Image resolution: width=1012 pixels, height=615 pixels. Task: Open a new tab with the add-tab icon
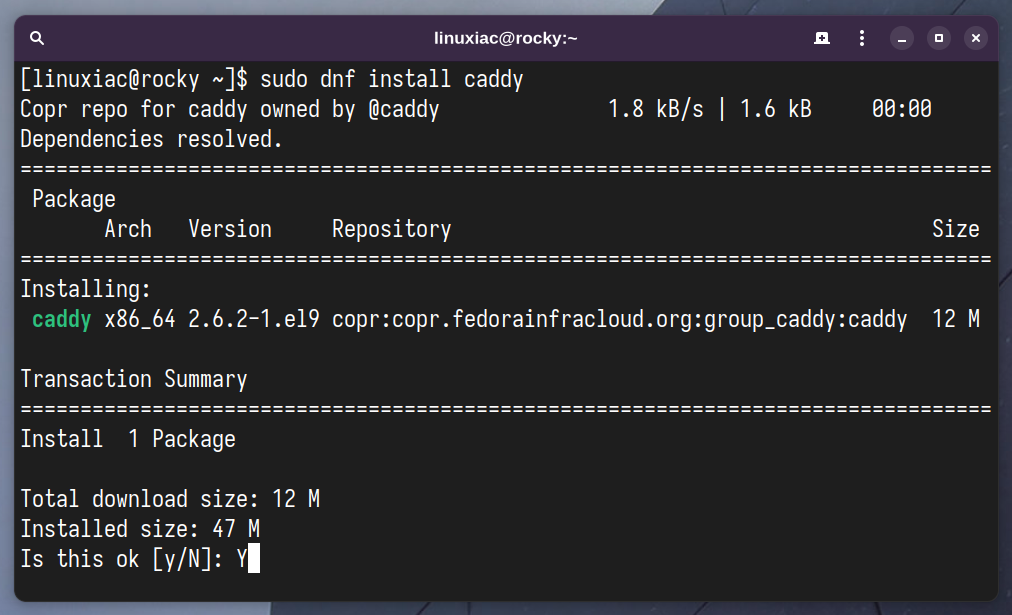pos(822,38)
